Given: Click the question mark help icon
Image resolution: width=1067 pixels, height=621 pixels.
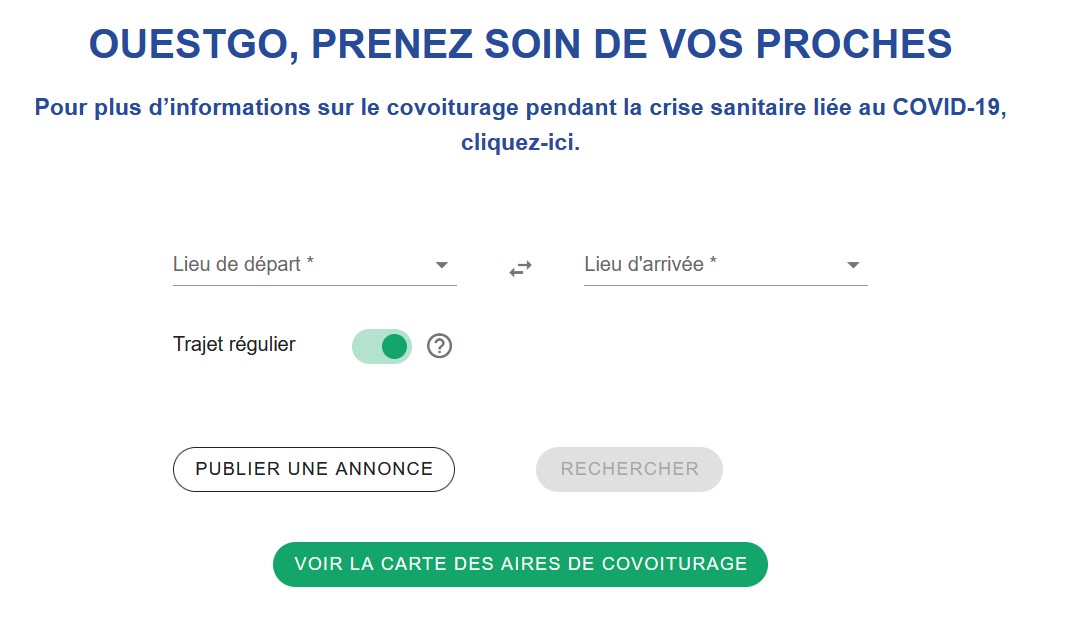Looking at the screenshot, I should (x=440, y=346).
